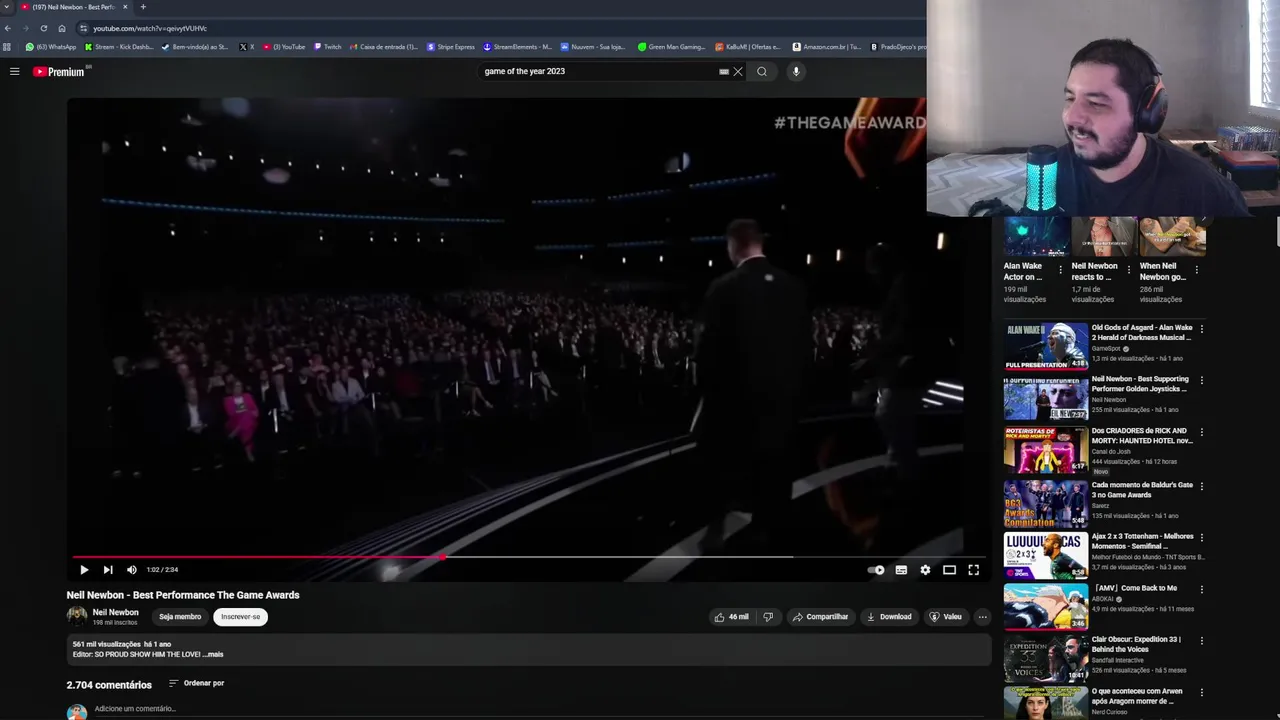Open the Stripe Express bookmark
This screenshot has width=1280, height=720.
click(451, 47)
